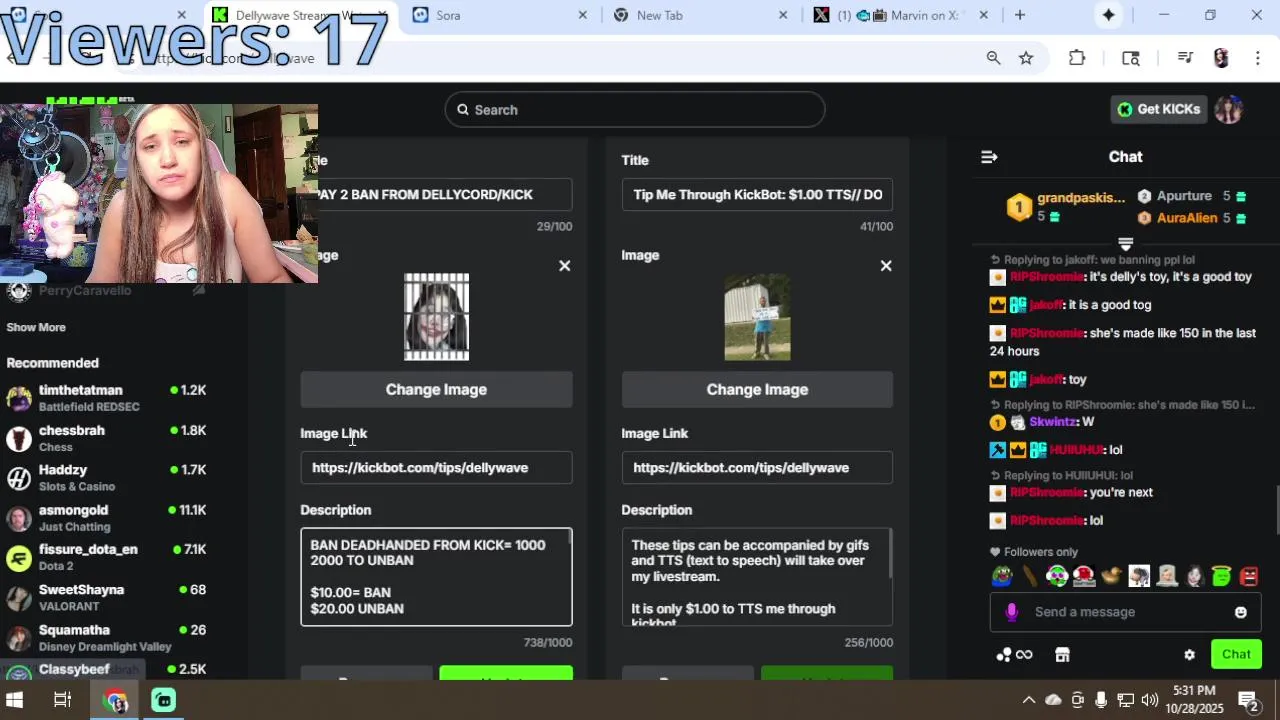Viewport: 1280px width, 720px height.
Task: Open system volume icon in tray
Action: click(1150, 700)
